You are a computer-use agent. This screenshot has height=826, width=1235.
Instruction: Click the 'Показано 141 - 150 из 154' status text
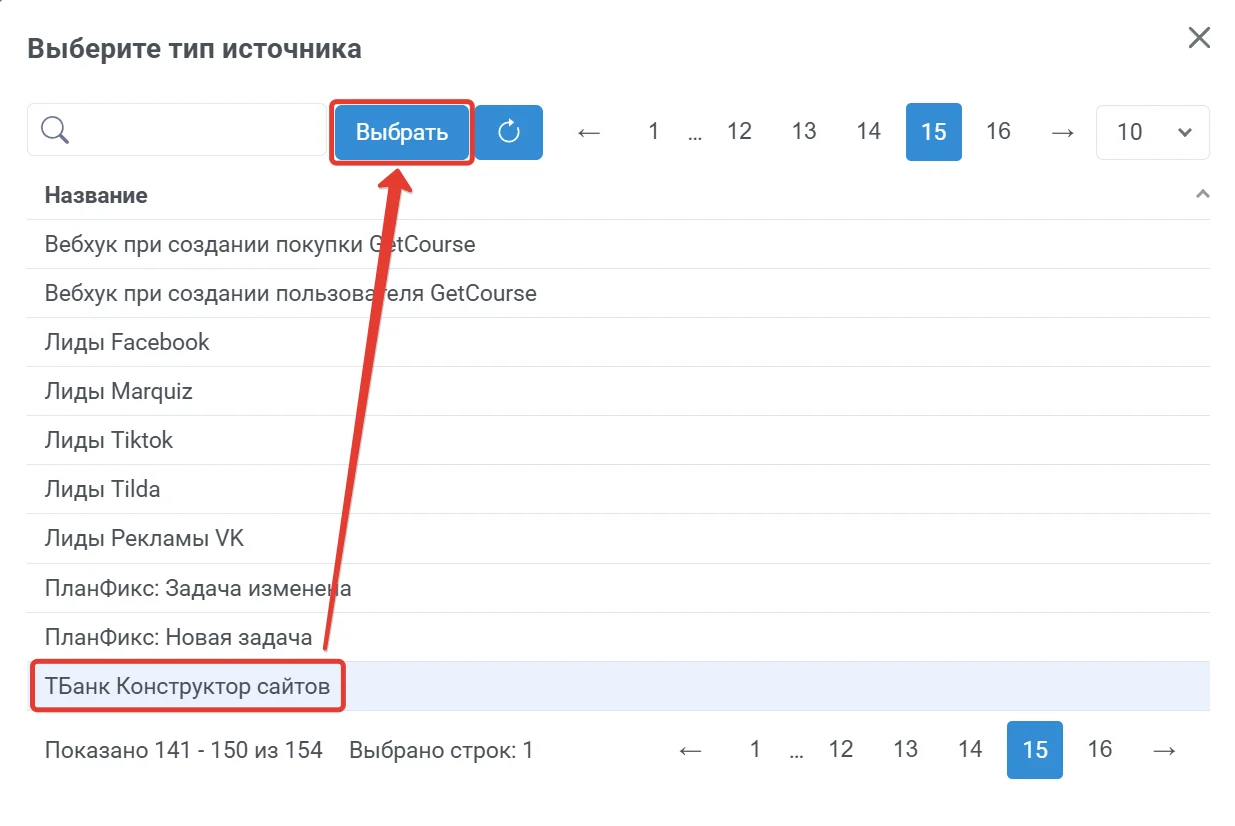184,750
